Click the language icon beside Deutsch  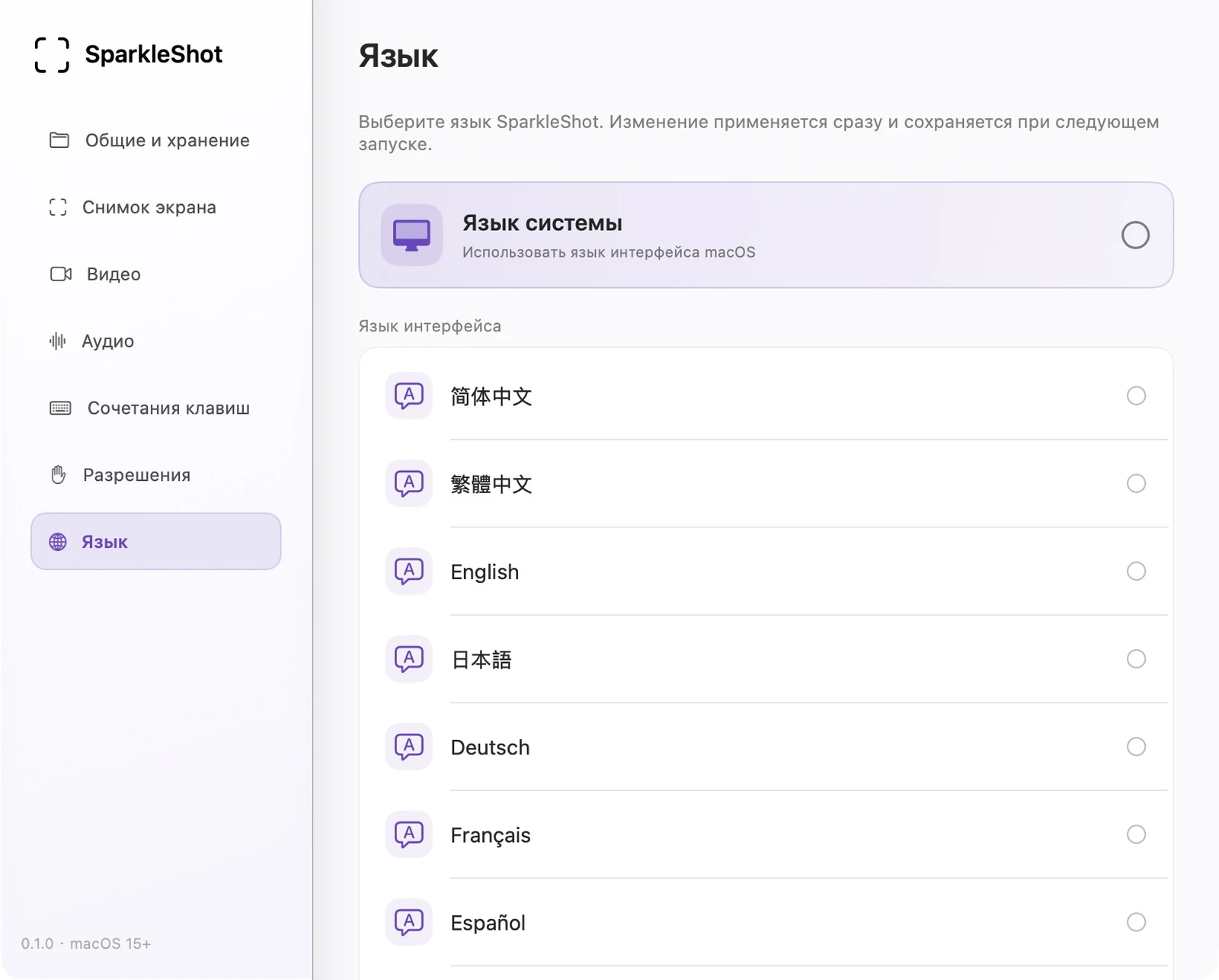[409, 746]
